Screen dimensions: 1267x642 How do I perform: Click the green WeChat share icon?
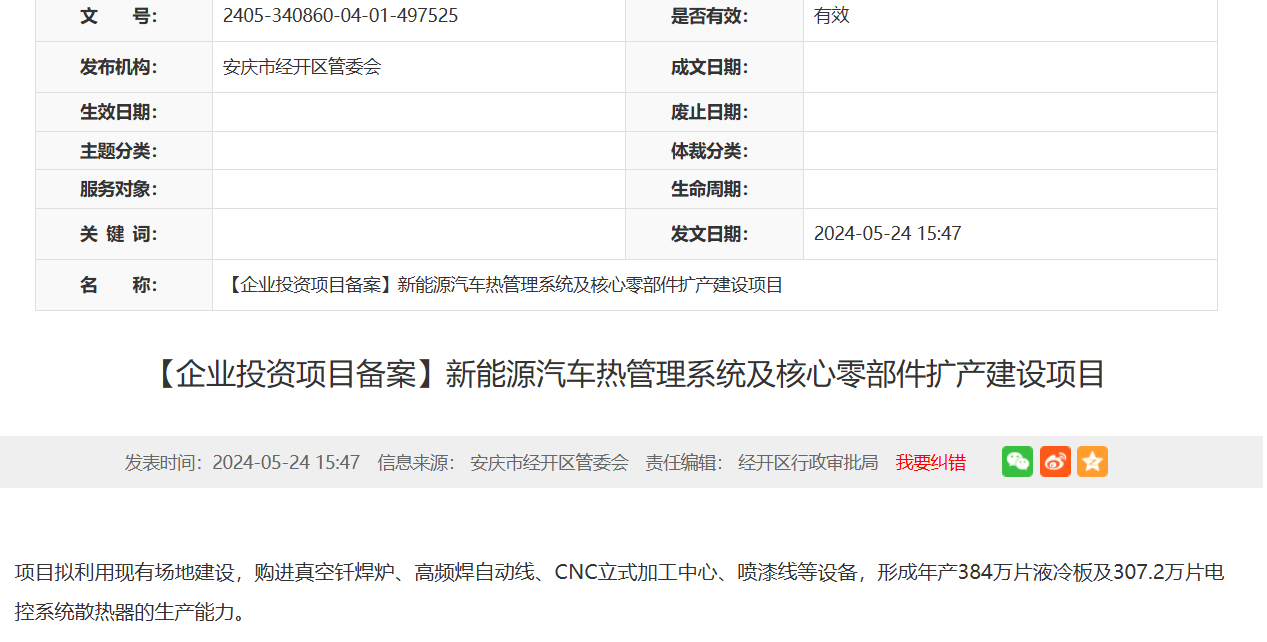click(1017, 461)
